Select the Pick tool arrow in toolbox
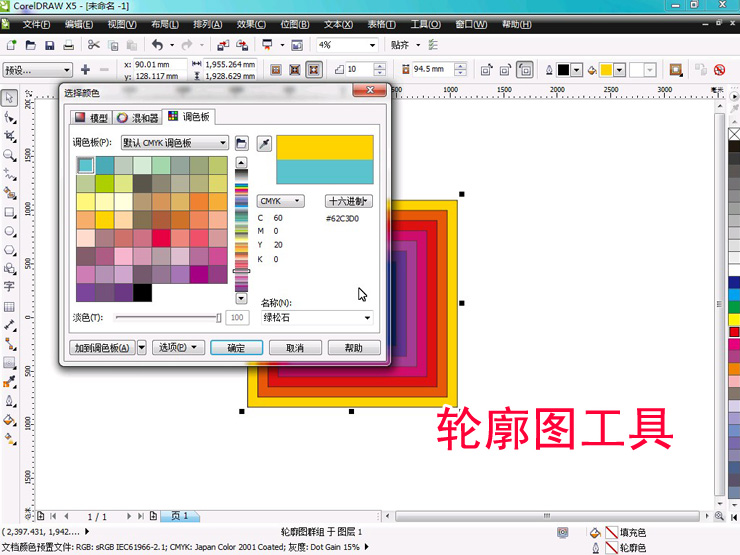The image size is (740, 555). pyautogui.click(x=10, y=98)
